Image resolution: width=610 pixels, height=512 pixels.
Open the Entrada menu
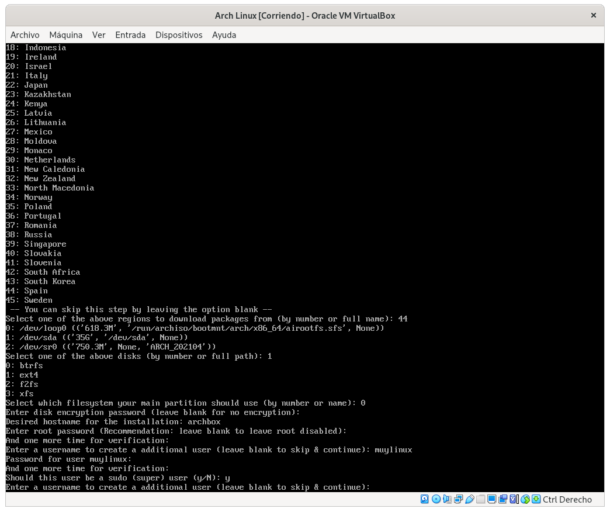click(x=130, y=35)
